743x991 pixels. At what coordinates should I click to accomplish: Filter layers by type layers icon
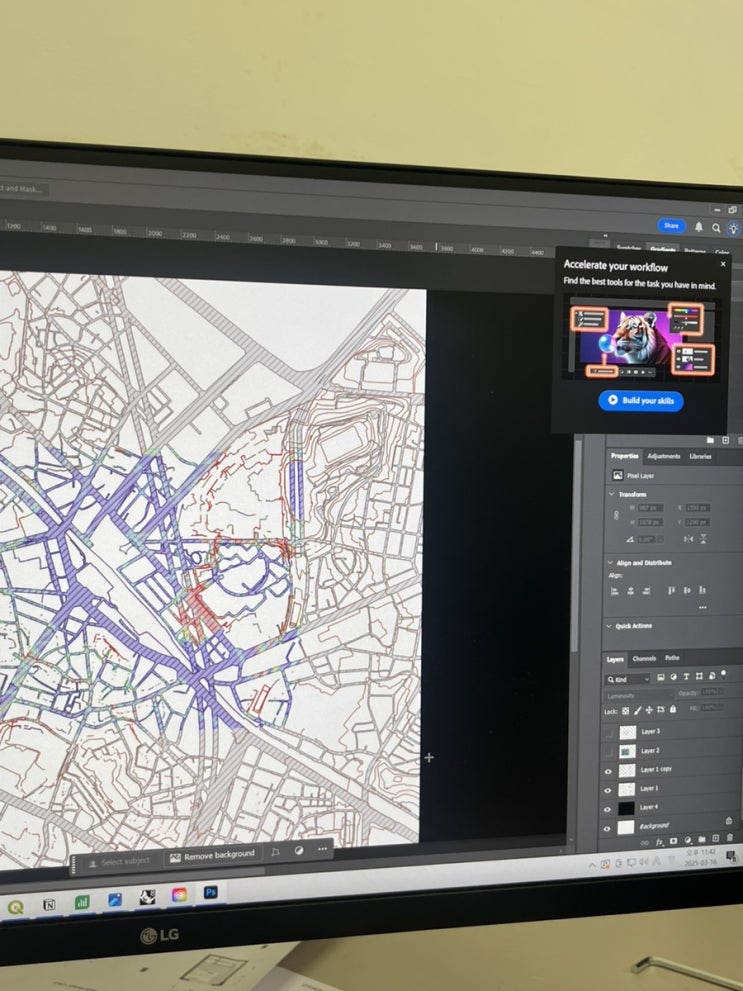[686, 677]
